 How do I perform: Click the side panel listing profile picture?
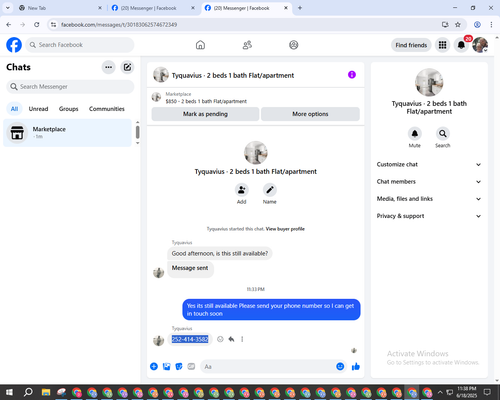[429, 83]
